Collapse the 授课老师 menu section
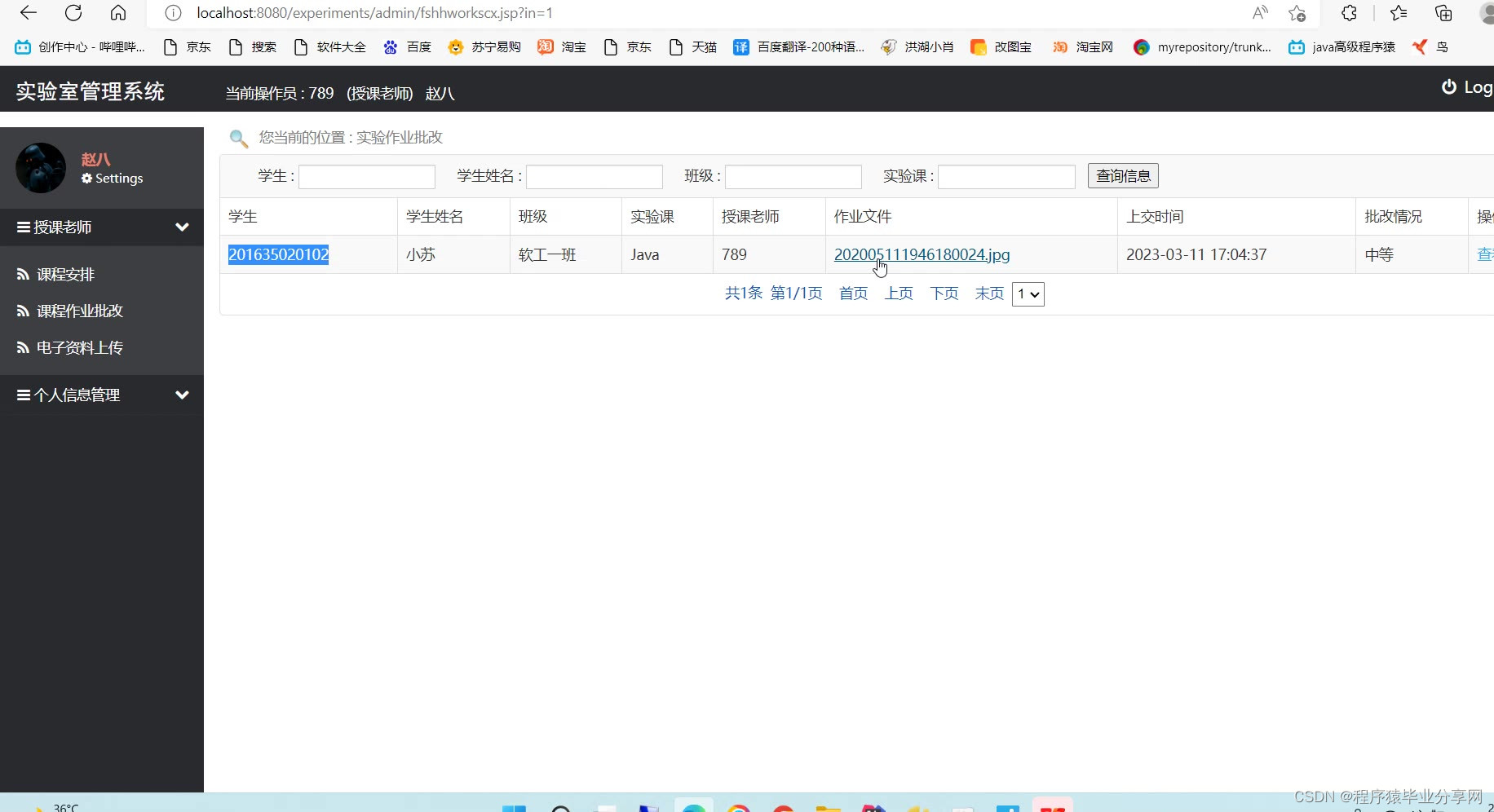 pyautogui.click(x=102, y=227)
